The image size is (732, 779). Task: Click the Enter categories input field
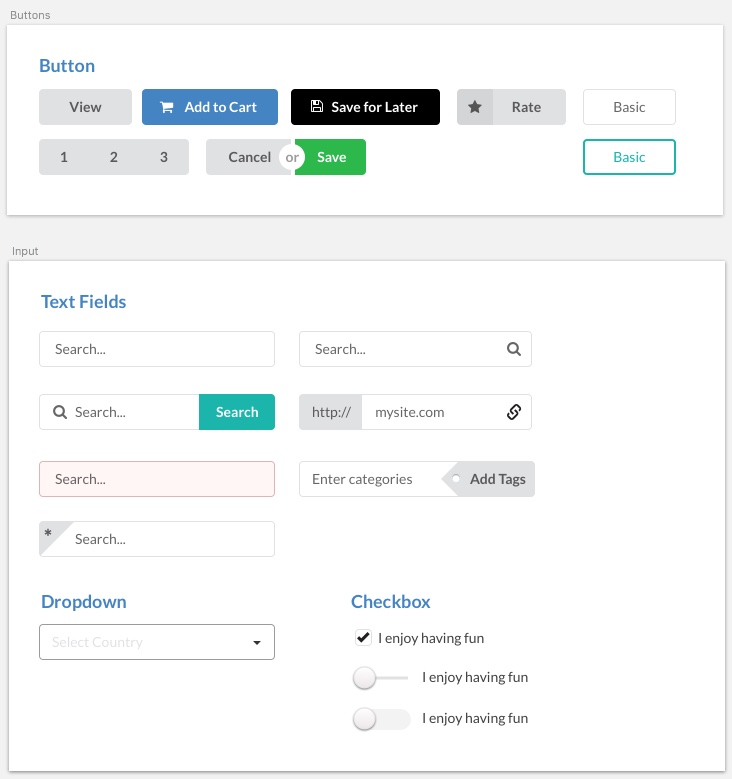(371, 479)
